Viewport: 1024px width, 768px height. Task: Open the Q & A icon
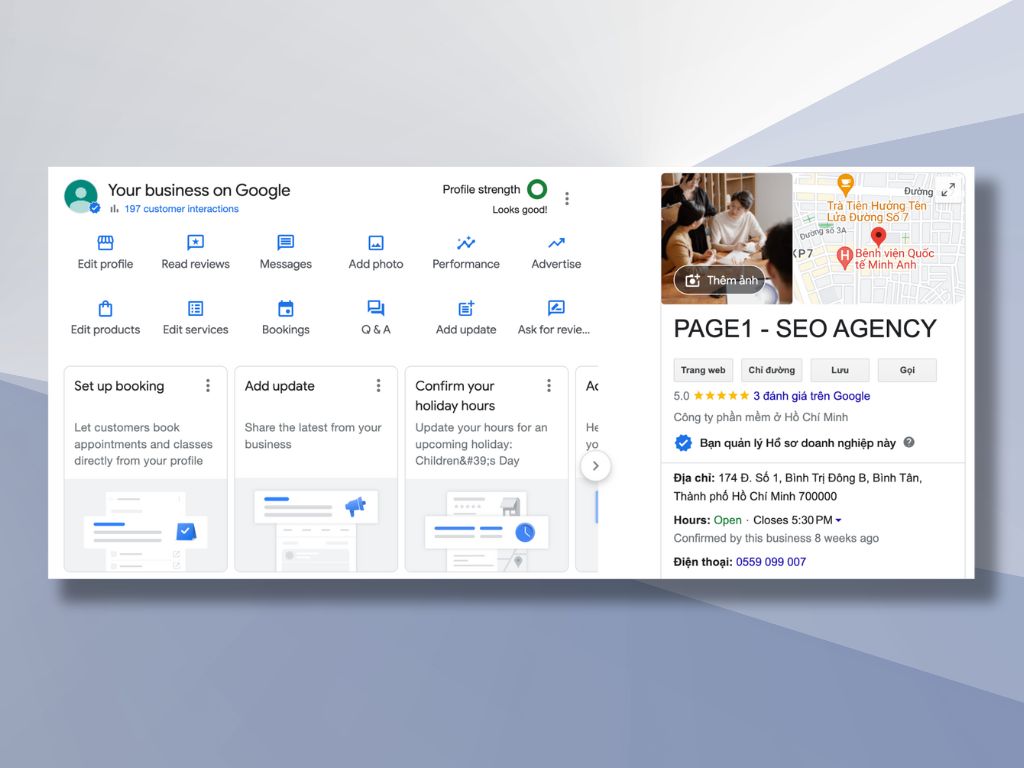tap(376, 308)
